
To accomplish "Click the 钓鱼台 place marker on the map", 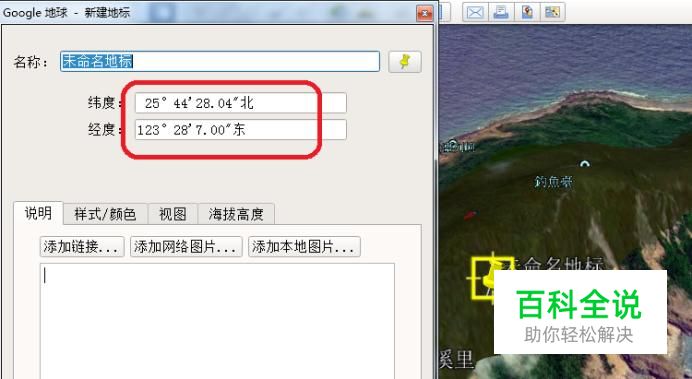I will (x=584, y=165).
